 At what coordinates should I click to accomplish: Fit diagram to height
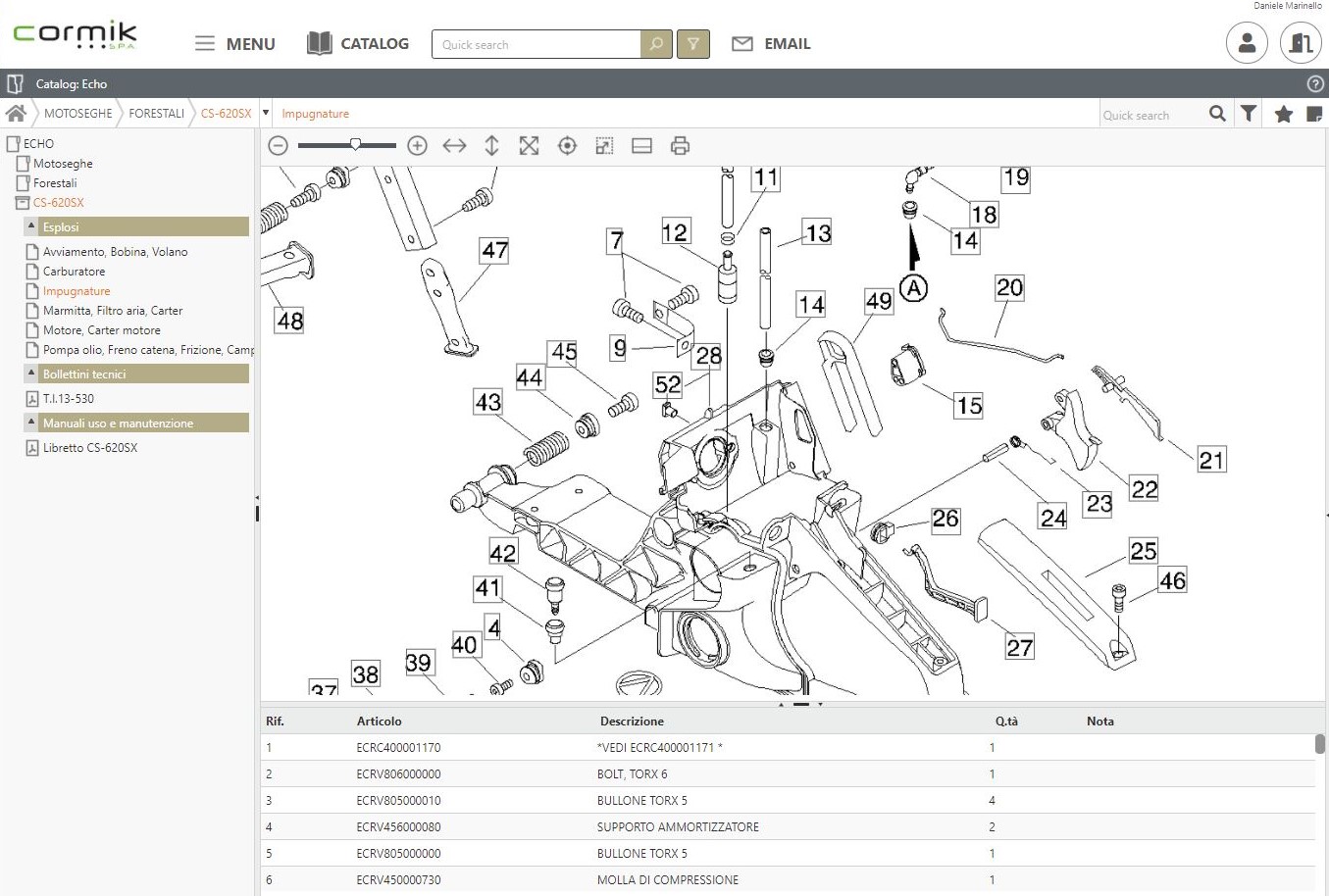(491, 146)
